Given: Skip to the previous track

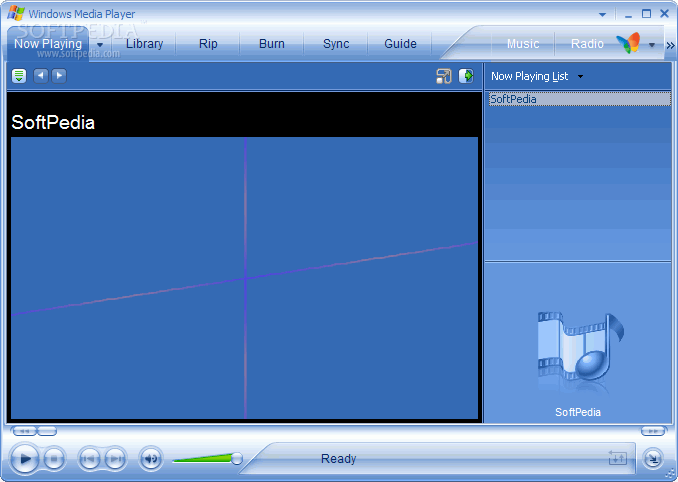Looking at the screenshot, I should tap(89, 459).
